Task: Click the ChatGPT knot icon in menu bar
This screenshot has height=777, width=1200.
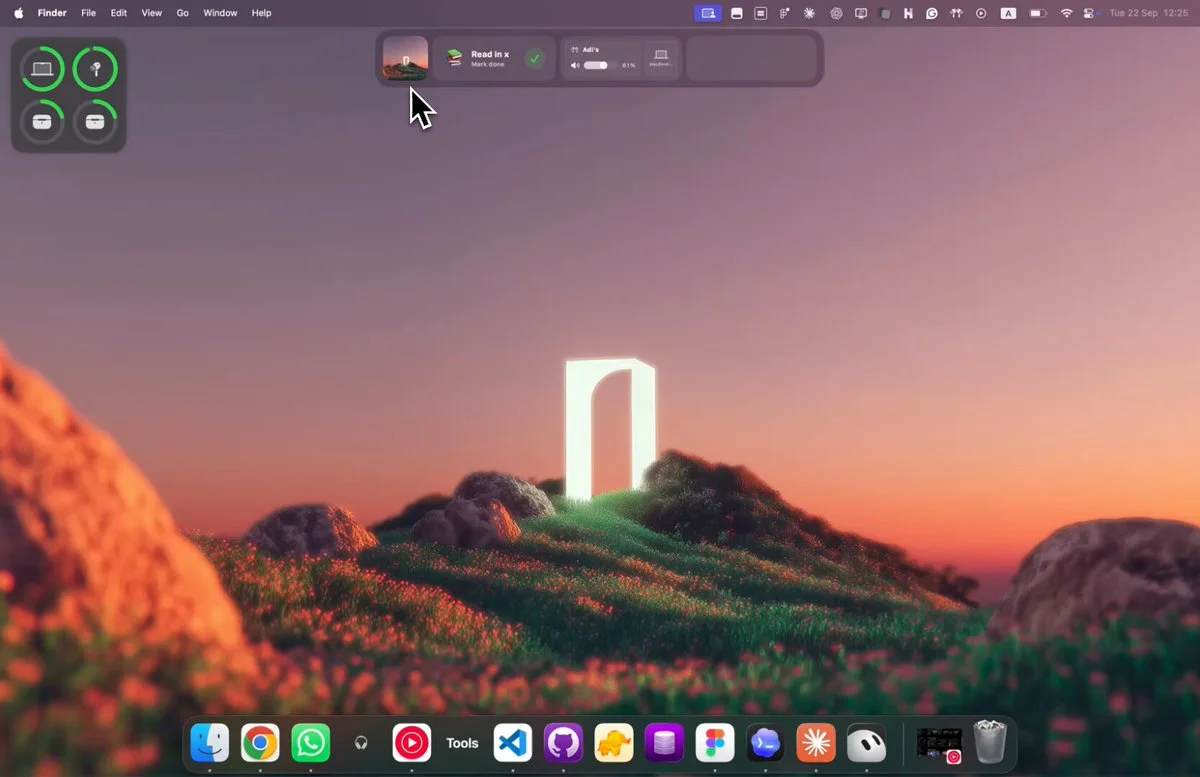Action: [835, 13]
